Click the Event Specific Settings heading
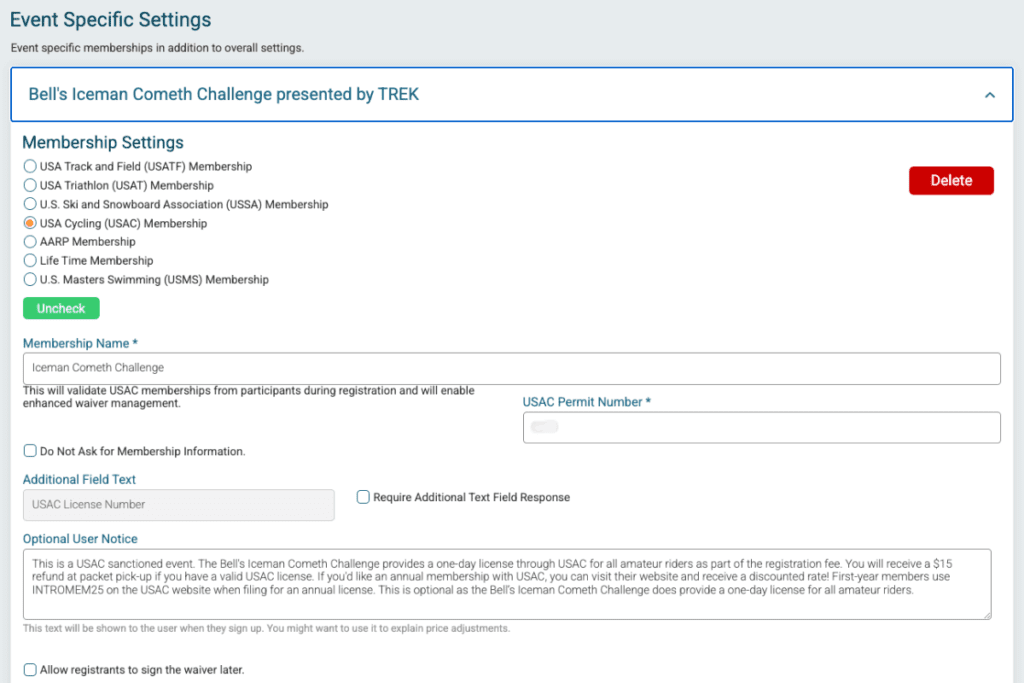Viewport: 1024px width, 683px height. click(110, 19)
